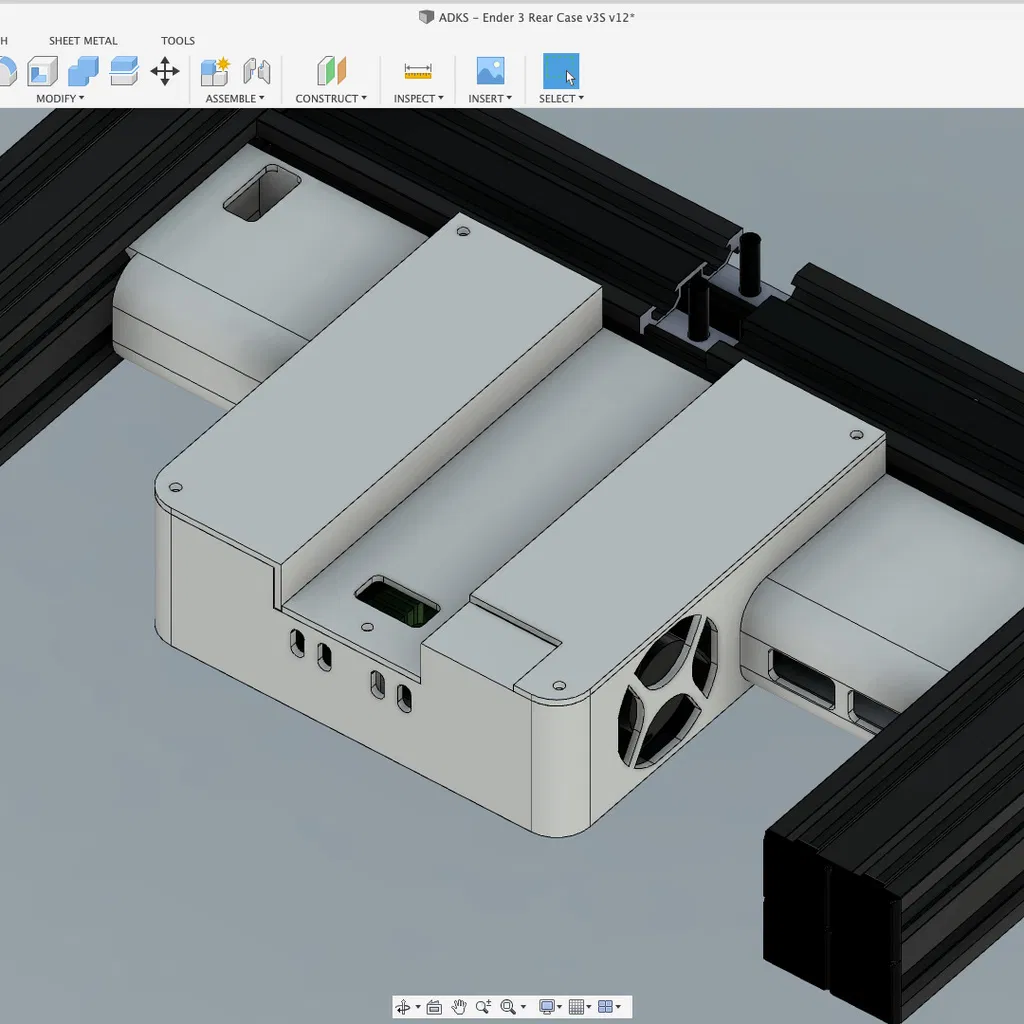Click the Offset Face tool icon

[x=124, y=70]
